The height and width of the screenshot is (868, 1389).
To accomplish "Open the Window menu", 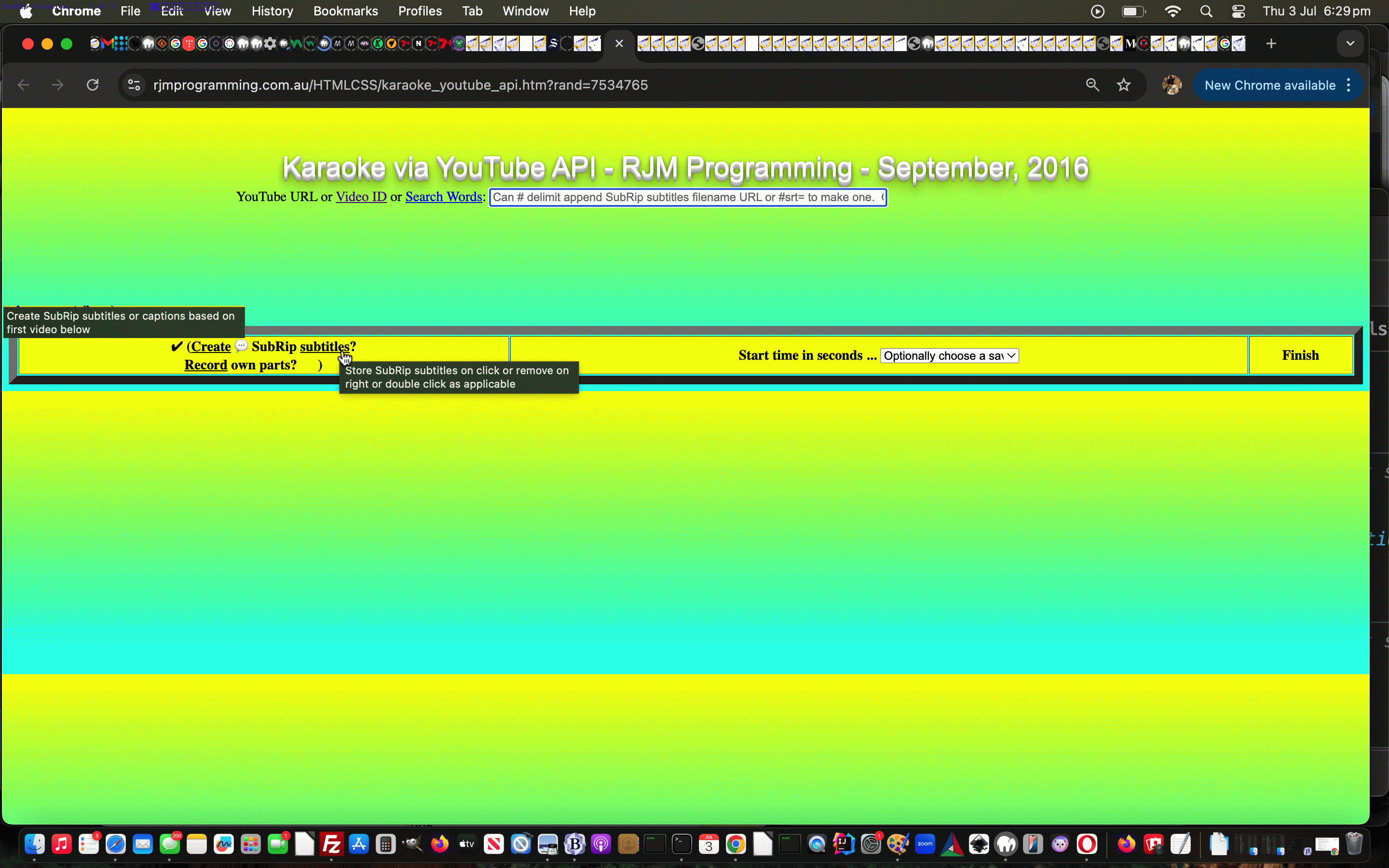I will [525, 11].
